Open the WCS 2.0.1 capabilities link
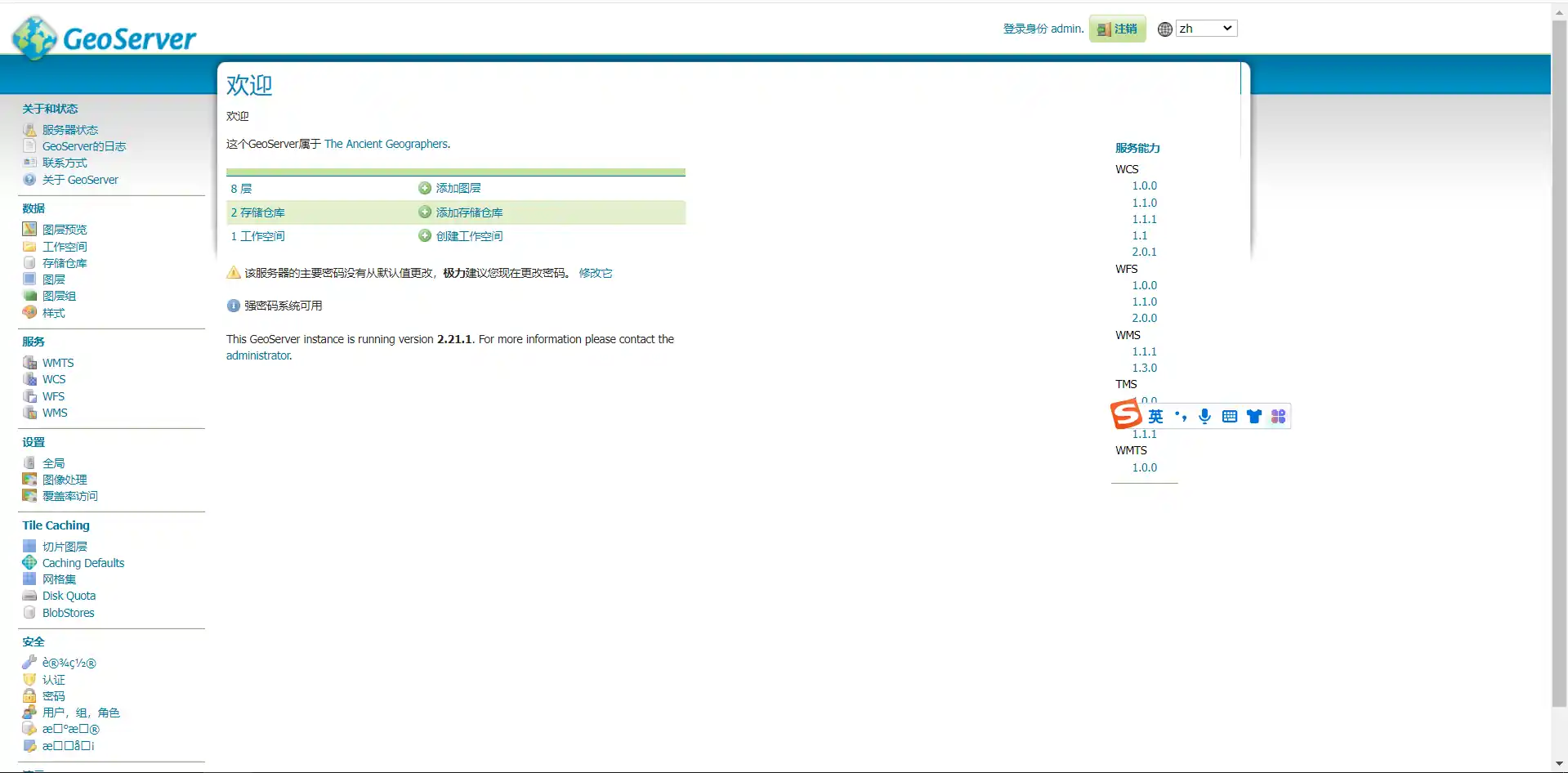1568x773 pixels. (x=1144, y=252)
